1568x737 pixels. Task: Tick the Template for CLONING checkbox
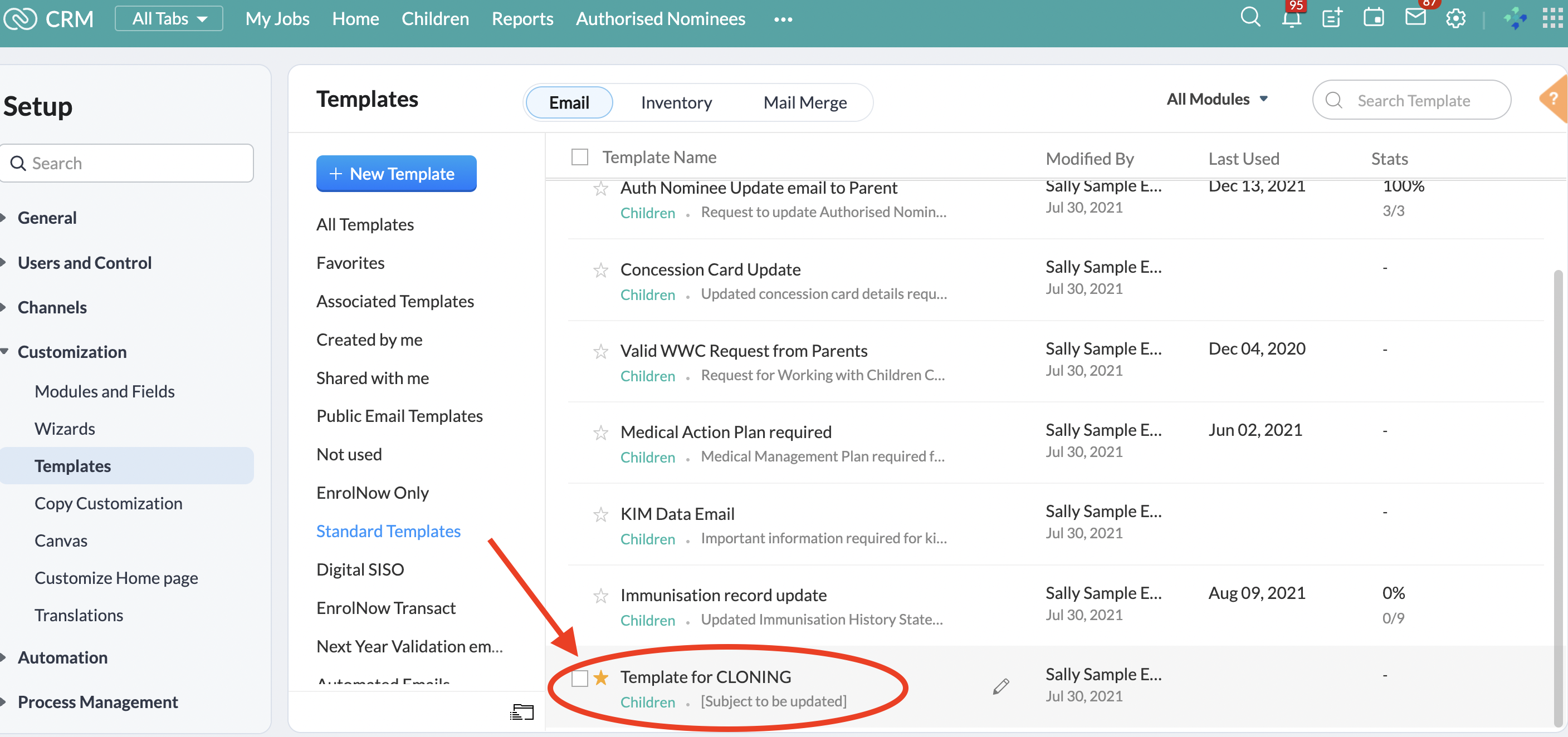(x=579, y=677)
